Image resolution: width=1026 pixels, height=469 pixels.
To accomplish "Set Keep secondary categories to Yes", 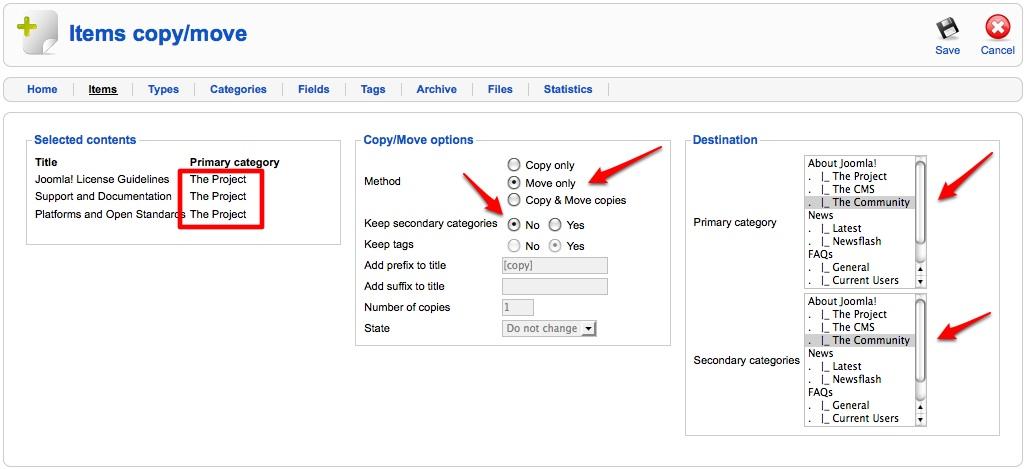I will coord(555,225).
